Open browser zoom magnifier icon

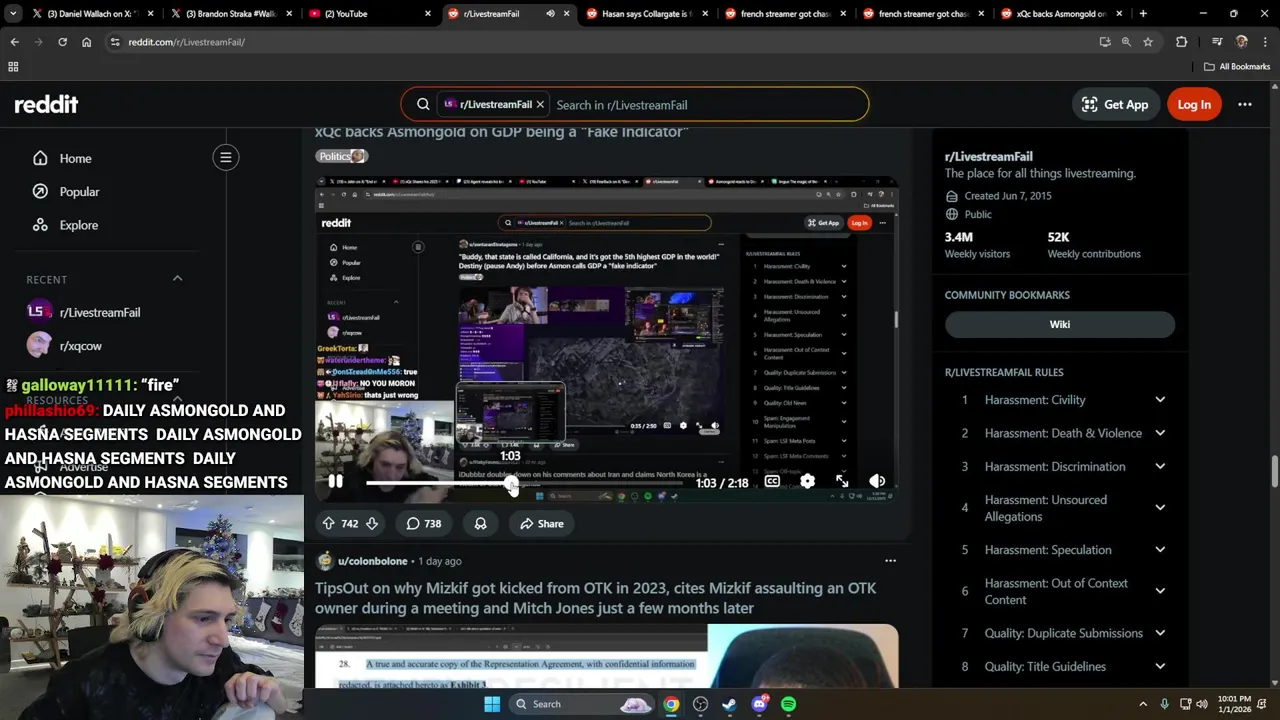click(1126, 42)
